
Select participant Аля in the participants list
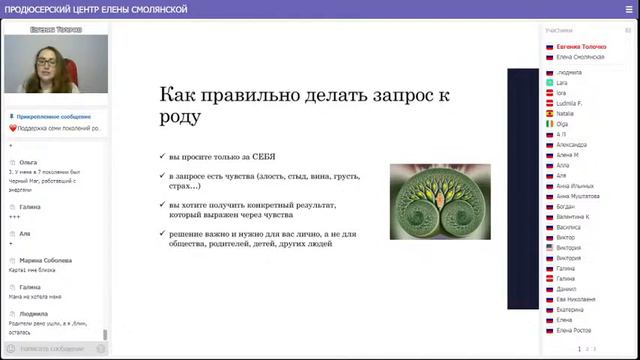(x=561, y=176)
